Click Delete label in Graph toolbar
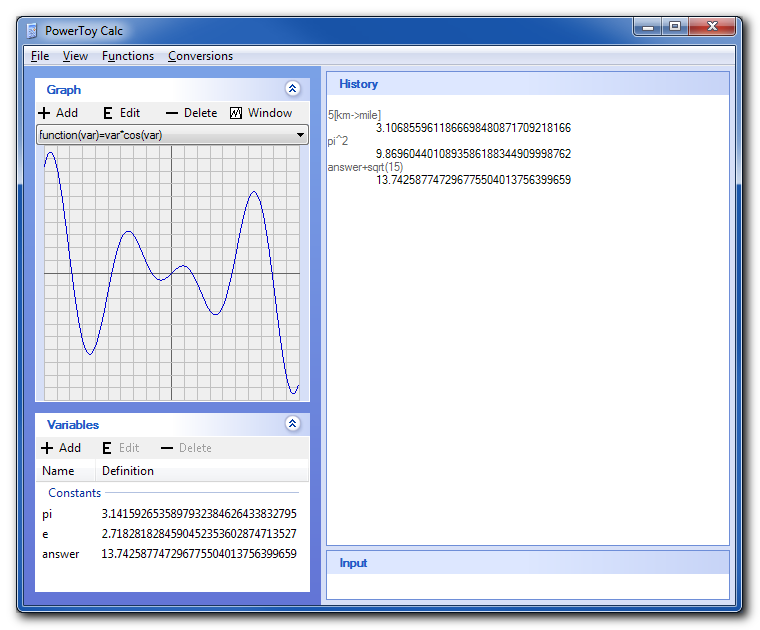This screenshot has height=630, width=760. (201, 113)
